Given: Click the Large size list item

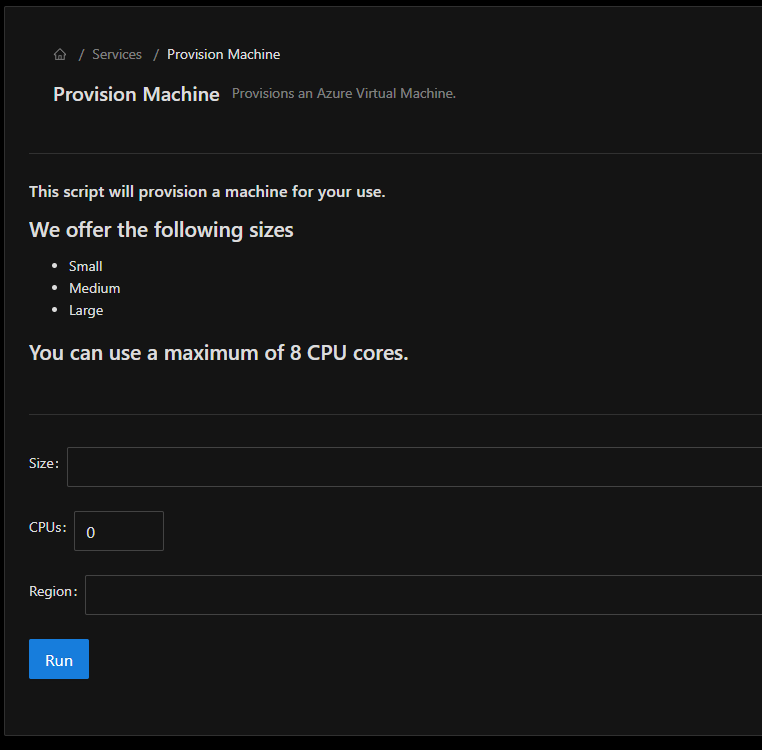Looking at the screenshot, I should pos(86,311).
